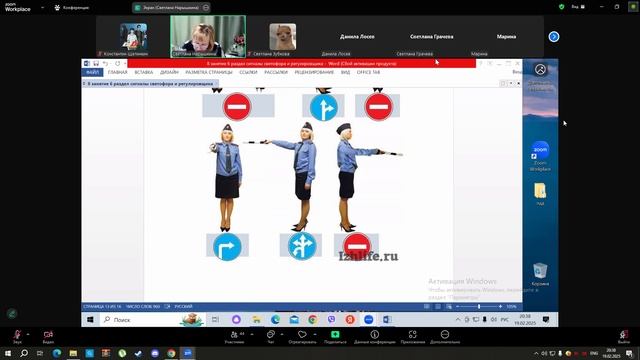Expand the arrow beside Отреагировать
This screenshot has width=640, height=360.
[x=315, y=334]
